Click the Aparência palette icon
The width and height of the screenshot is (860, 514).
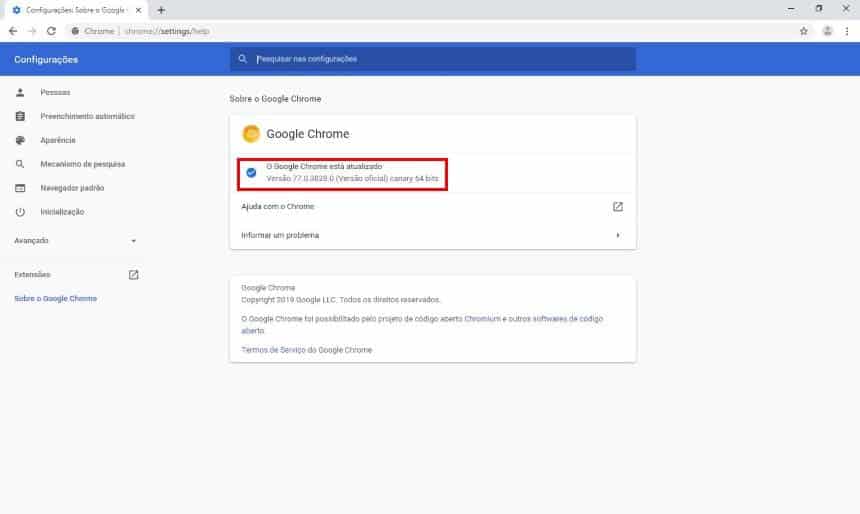[x=20, y=140]
